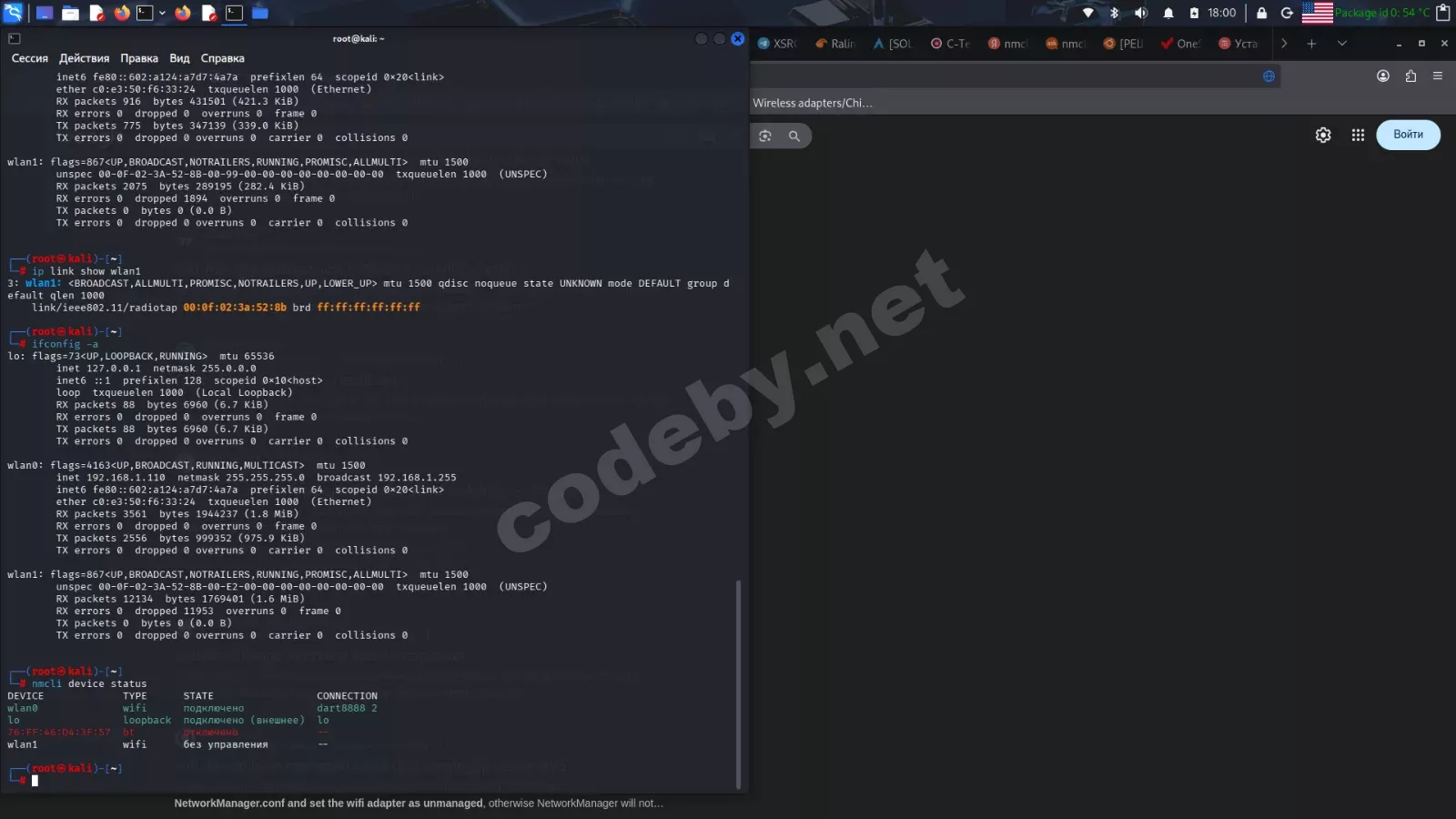Open the Действия menu in the terminal

(x=84, y=58)
